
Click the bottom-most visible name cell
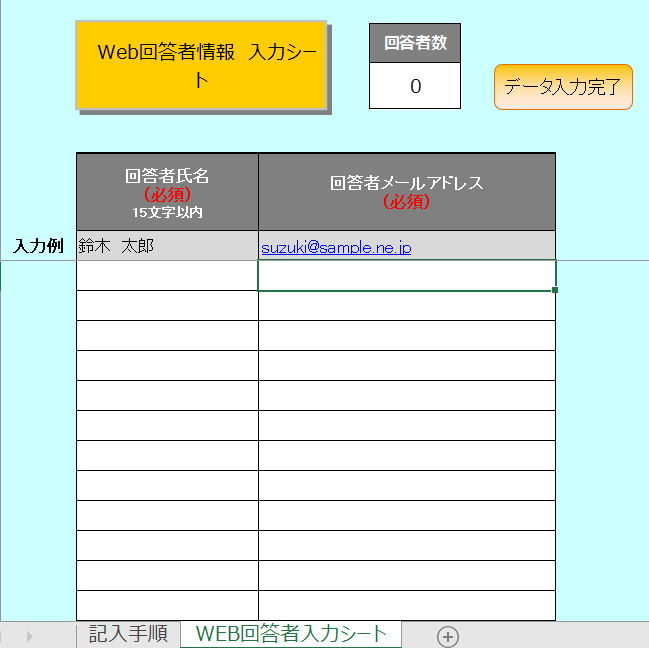167,605
